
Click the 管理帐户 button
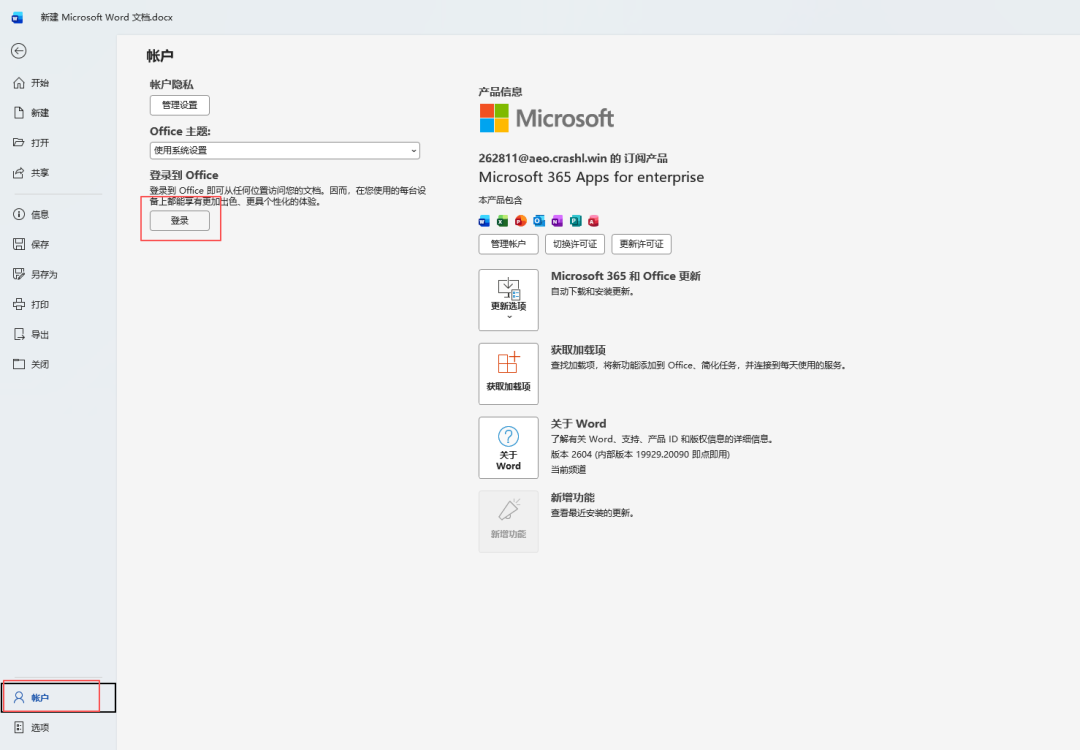click(x=508, y=244)
